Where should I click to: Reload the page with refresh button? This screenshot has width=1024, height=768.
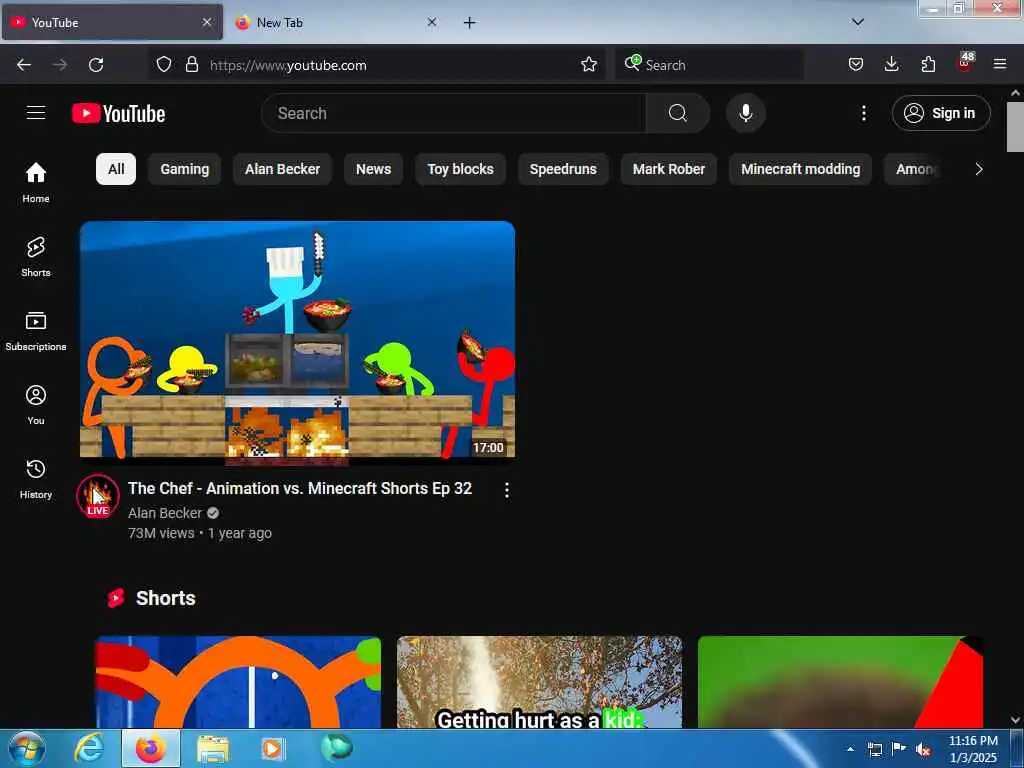96,65
